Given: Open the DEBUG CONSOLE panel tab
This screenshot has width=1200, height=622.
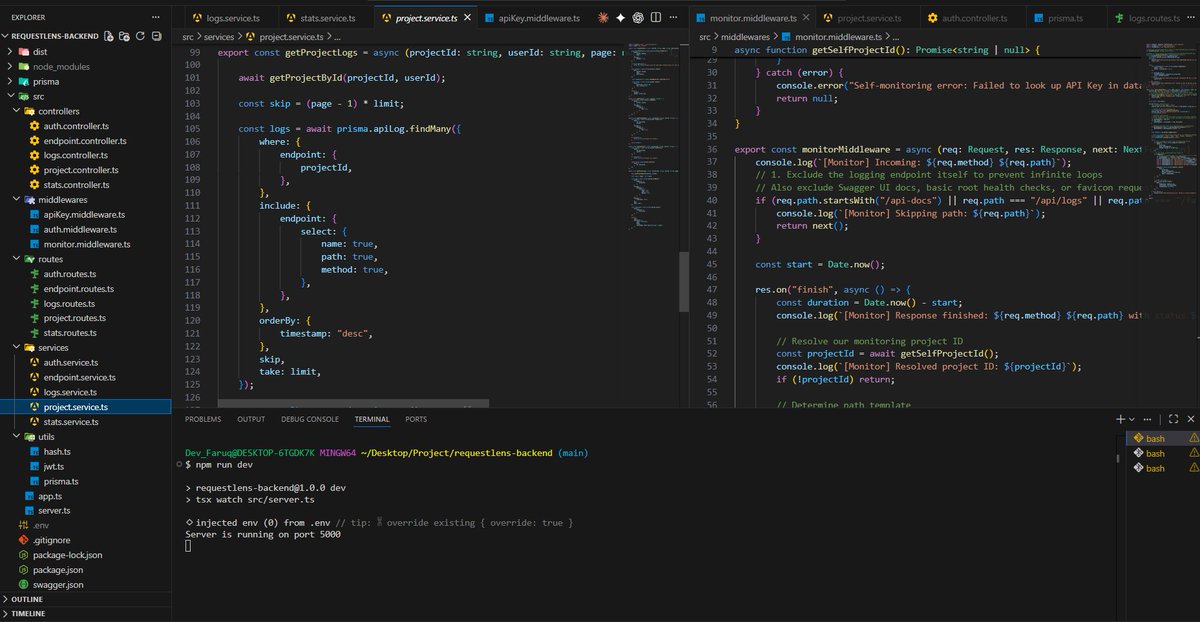Looking at the screenshot, I should 310,419.
